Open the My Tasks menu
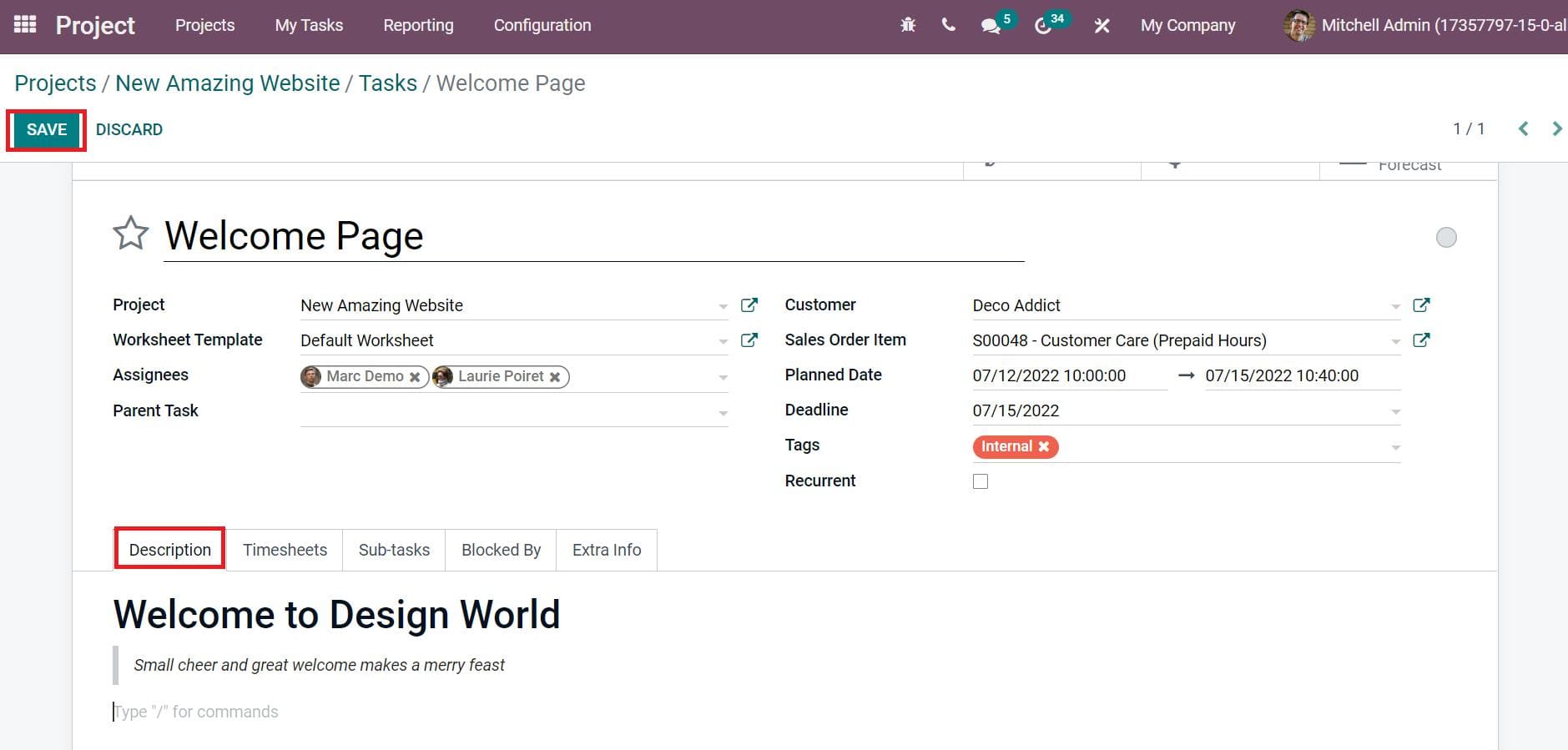 pos(309,26)
